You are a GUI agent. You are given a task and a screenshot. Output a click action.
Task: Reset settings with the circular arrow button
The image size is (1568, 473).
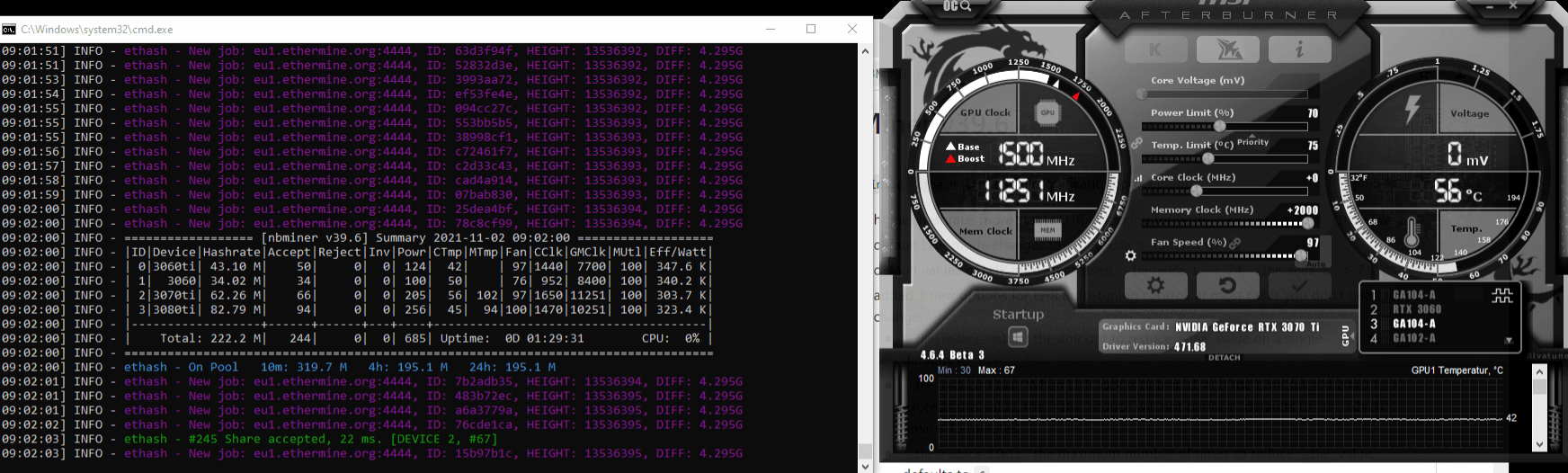click(1227, 286)
